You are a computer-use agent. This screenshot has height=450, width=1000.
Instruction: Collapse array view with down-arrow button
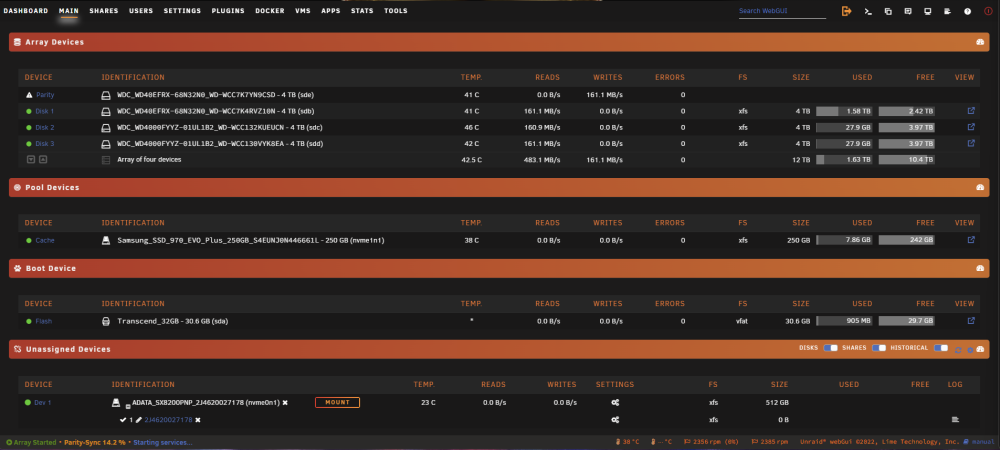point(31,159)
